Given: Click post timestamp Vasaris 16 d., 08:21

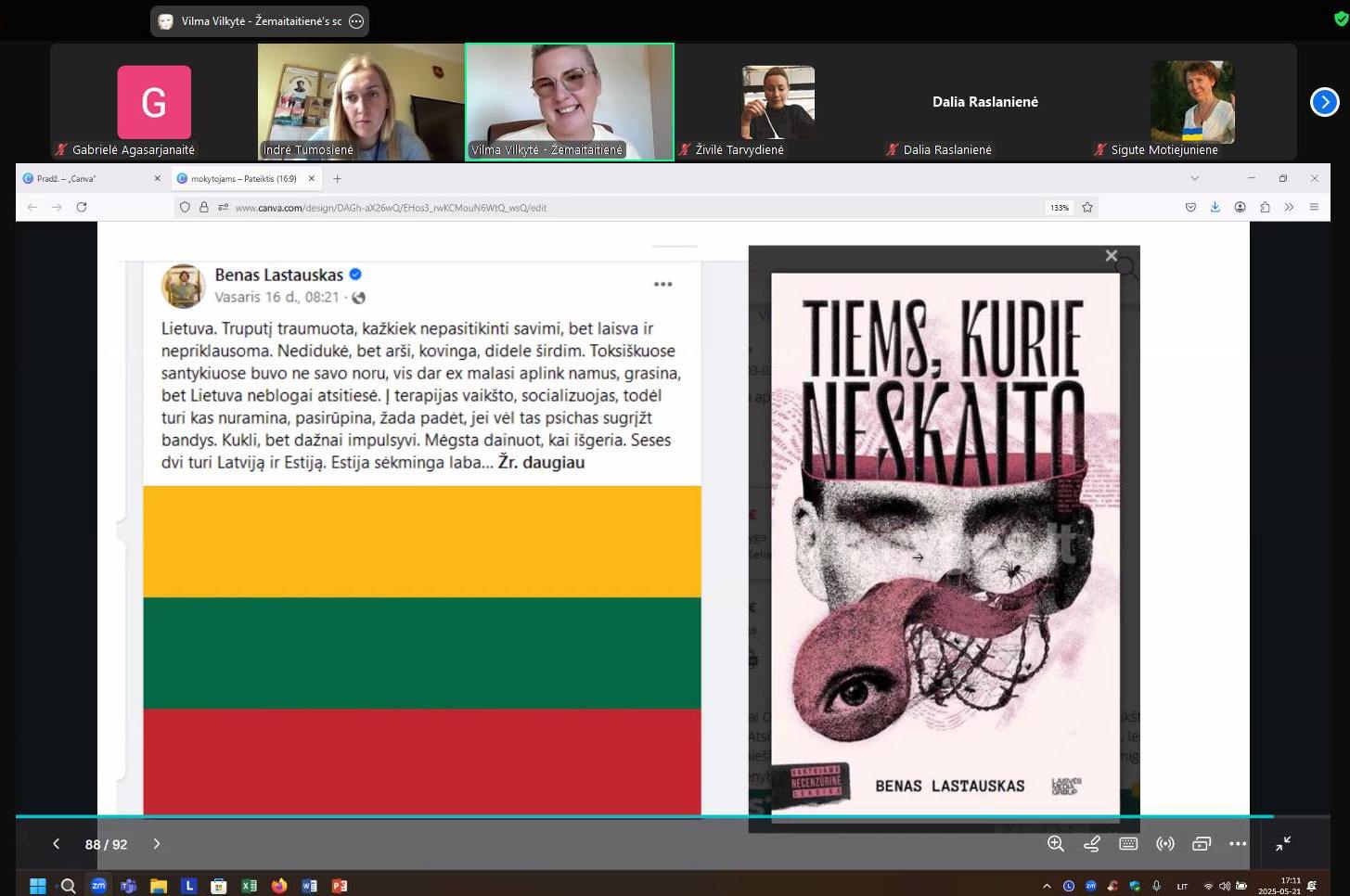Looking at the screenshot, I should click(276, 298).
